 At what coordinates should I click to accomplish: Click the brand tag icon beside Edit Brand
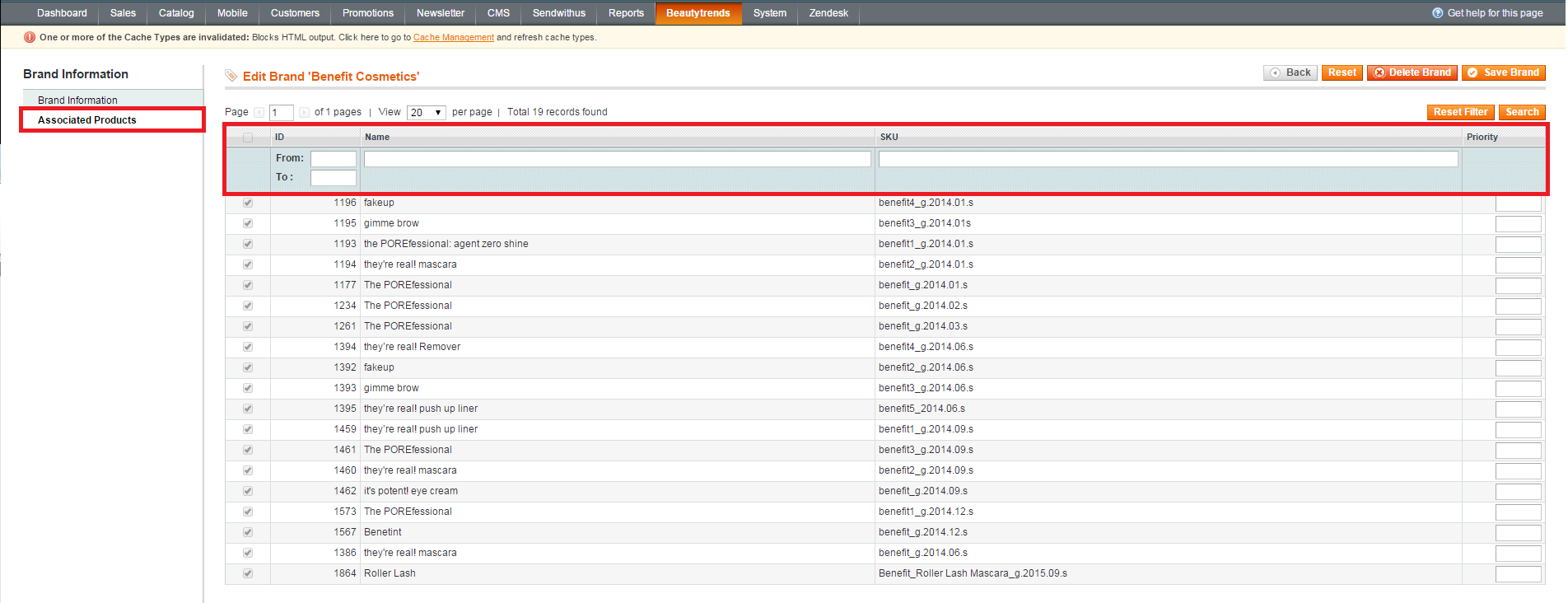[x=231, y=76]
